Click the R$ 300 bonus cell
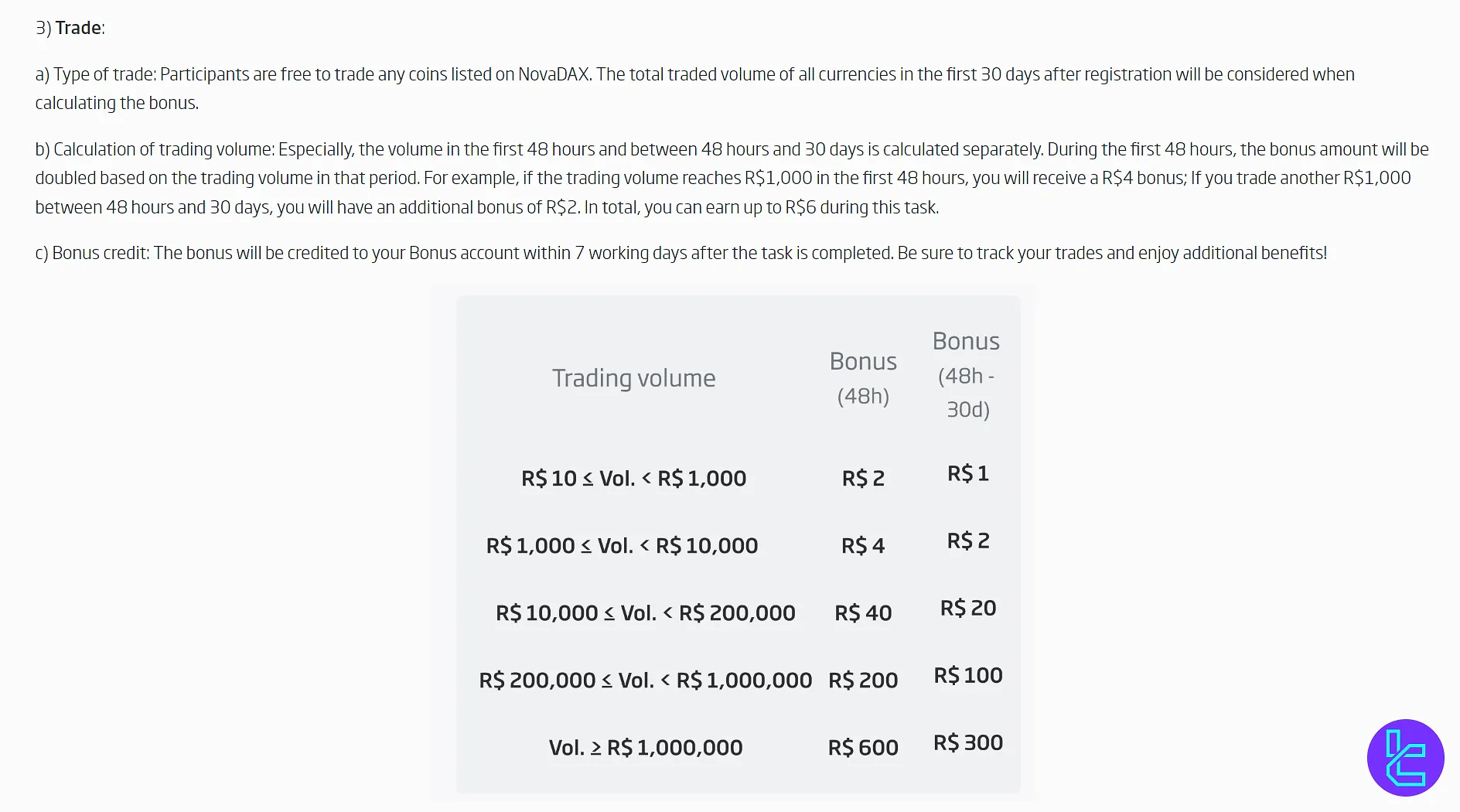 point(967,742)
